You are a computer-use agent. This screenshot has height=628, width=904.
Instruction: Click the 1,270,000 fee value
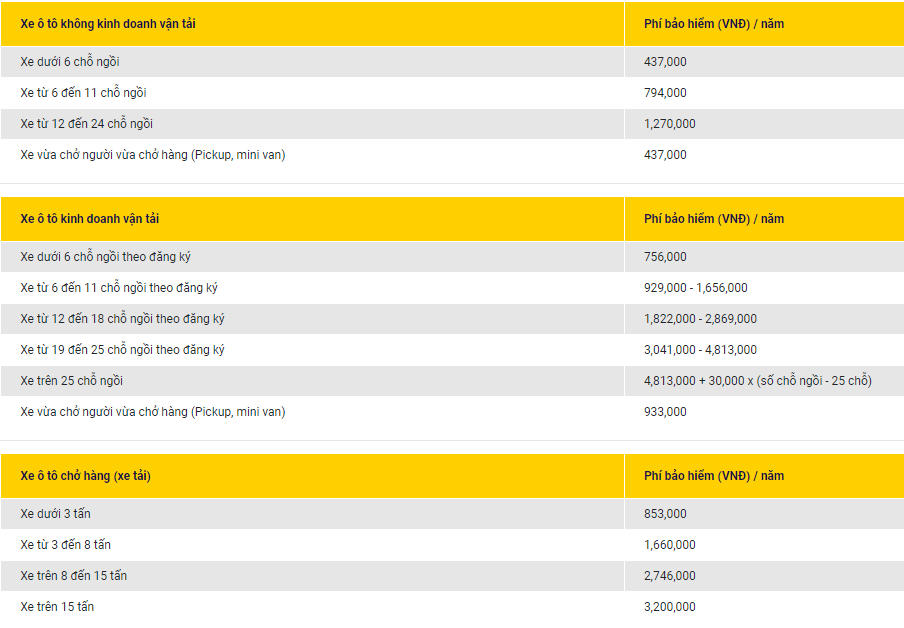tap(670, 124)
